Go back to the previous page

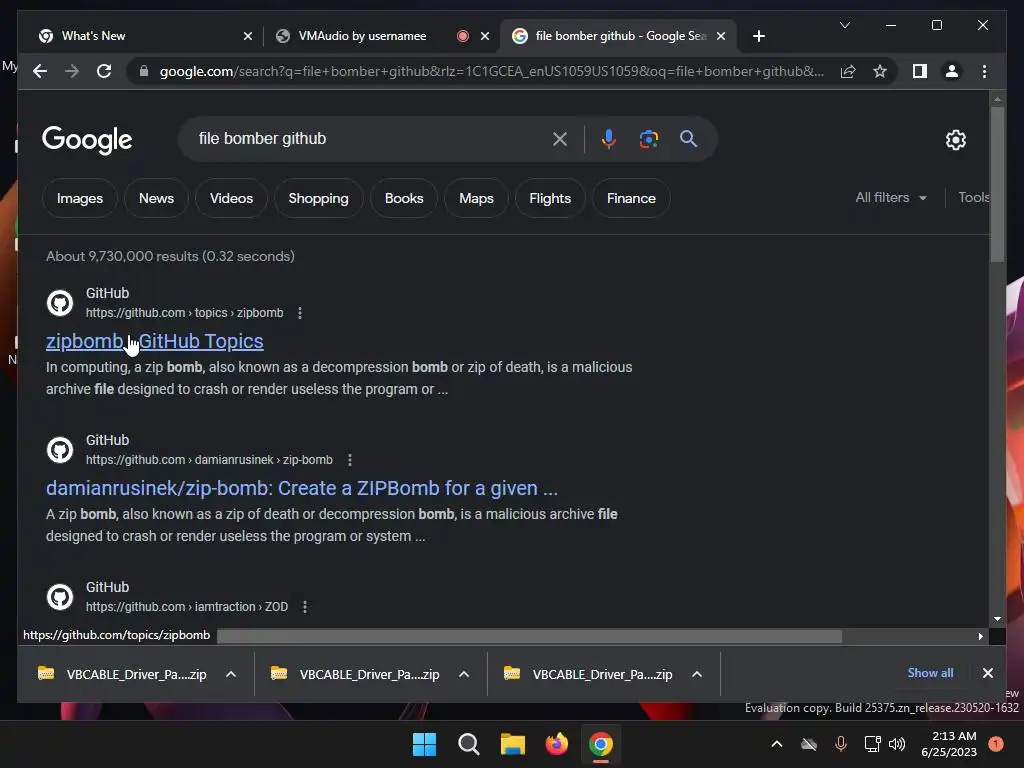[x=40, y=71]
